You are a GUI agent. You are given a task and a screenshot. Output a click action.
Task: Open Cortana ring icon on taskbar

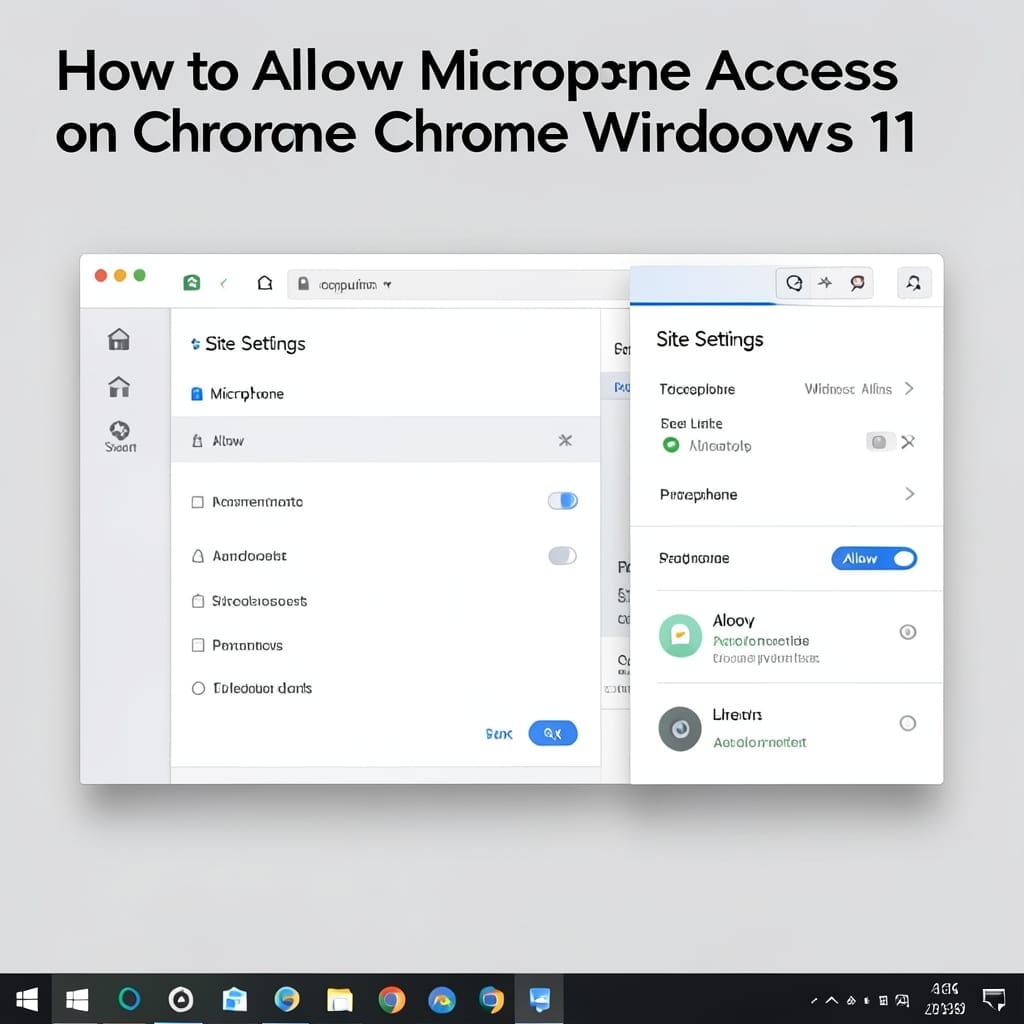129,999
